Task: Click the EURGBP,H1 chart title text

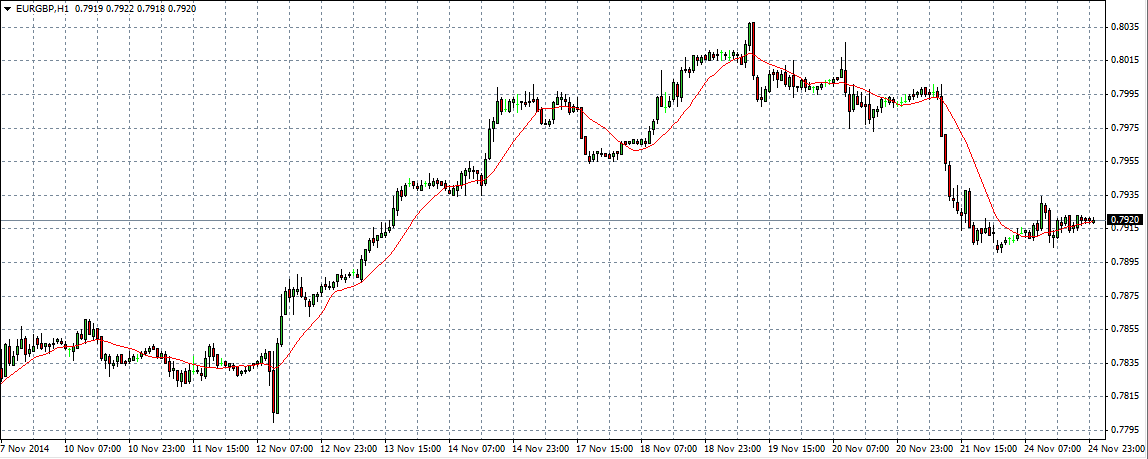Action: coord(40,7)
